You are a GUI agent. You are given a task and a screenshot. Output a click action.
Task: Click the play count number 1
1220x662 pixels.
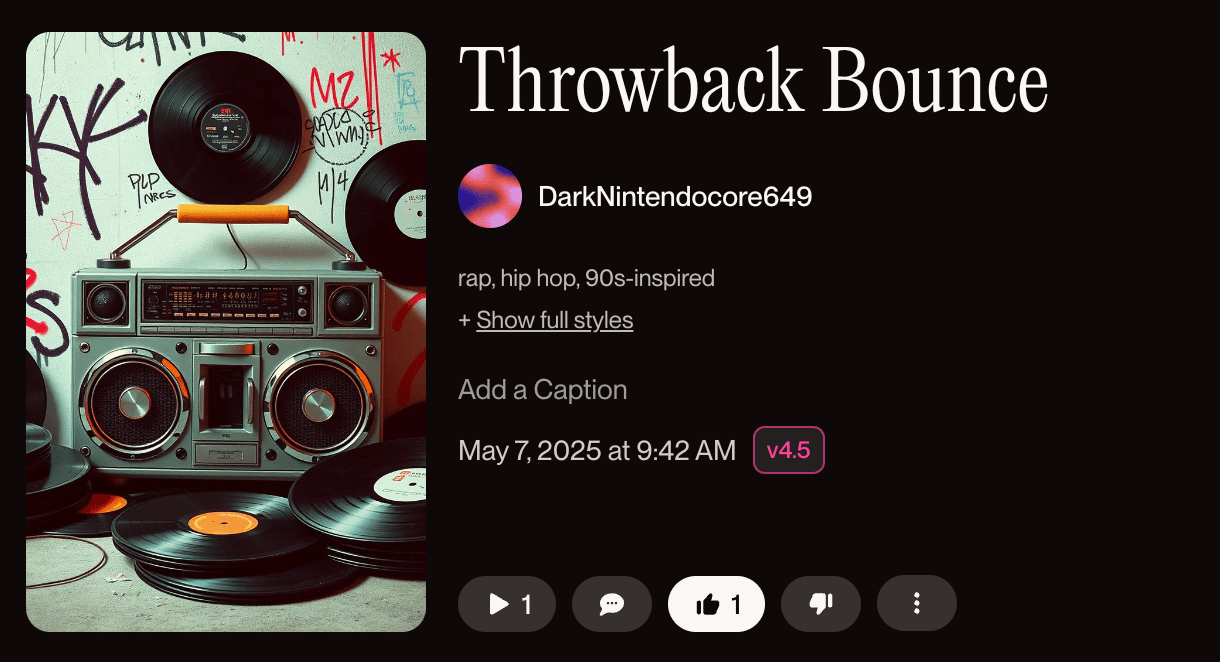(526, 604)
